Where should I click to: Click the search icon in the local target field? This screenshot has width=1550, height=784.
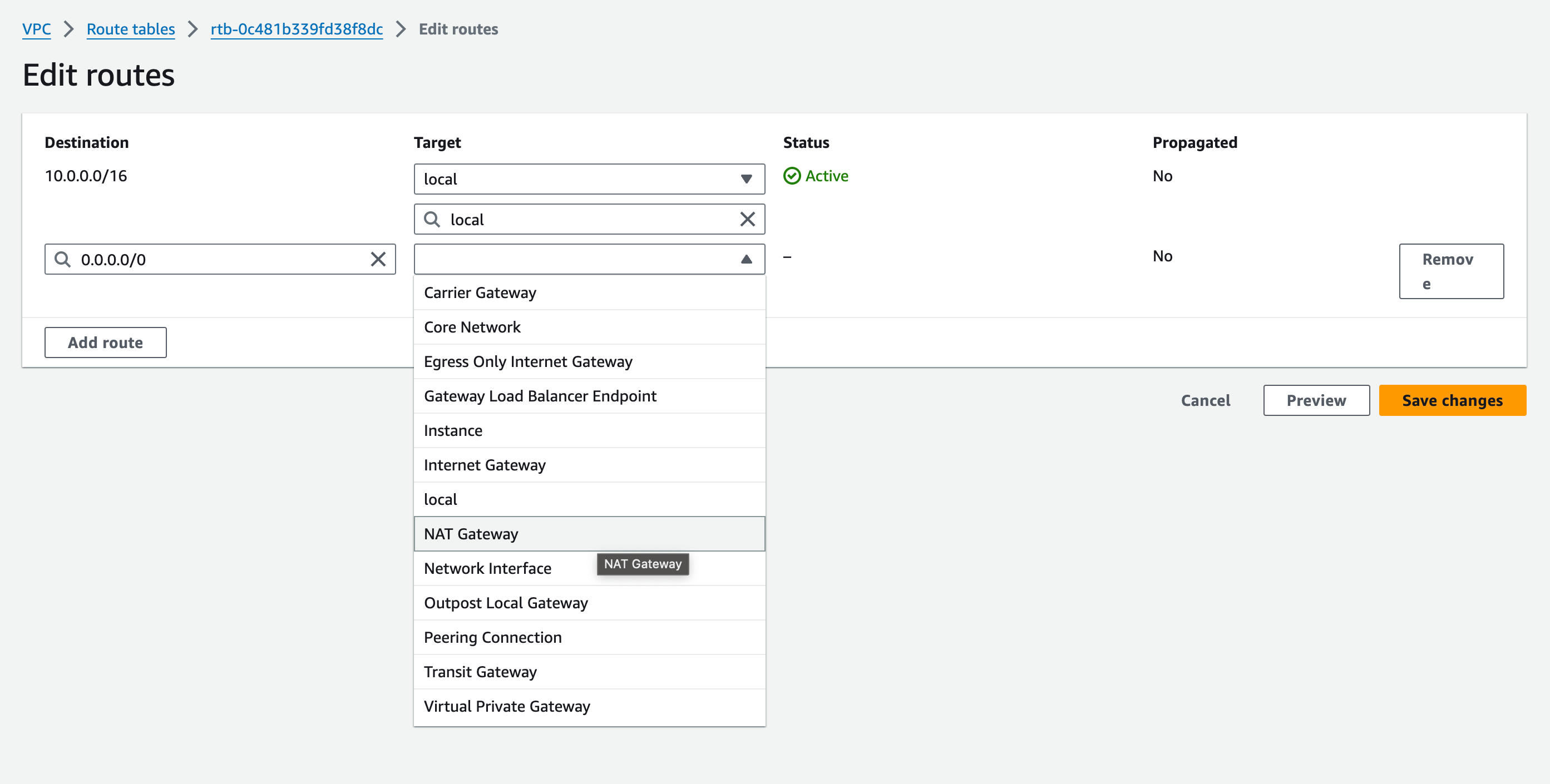pos(432,220)
